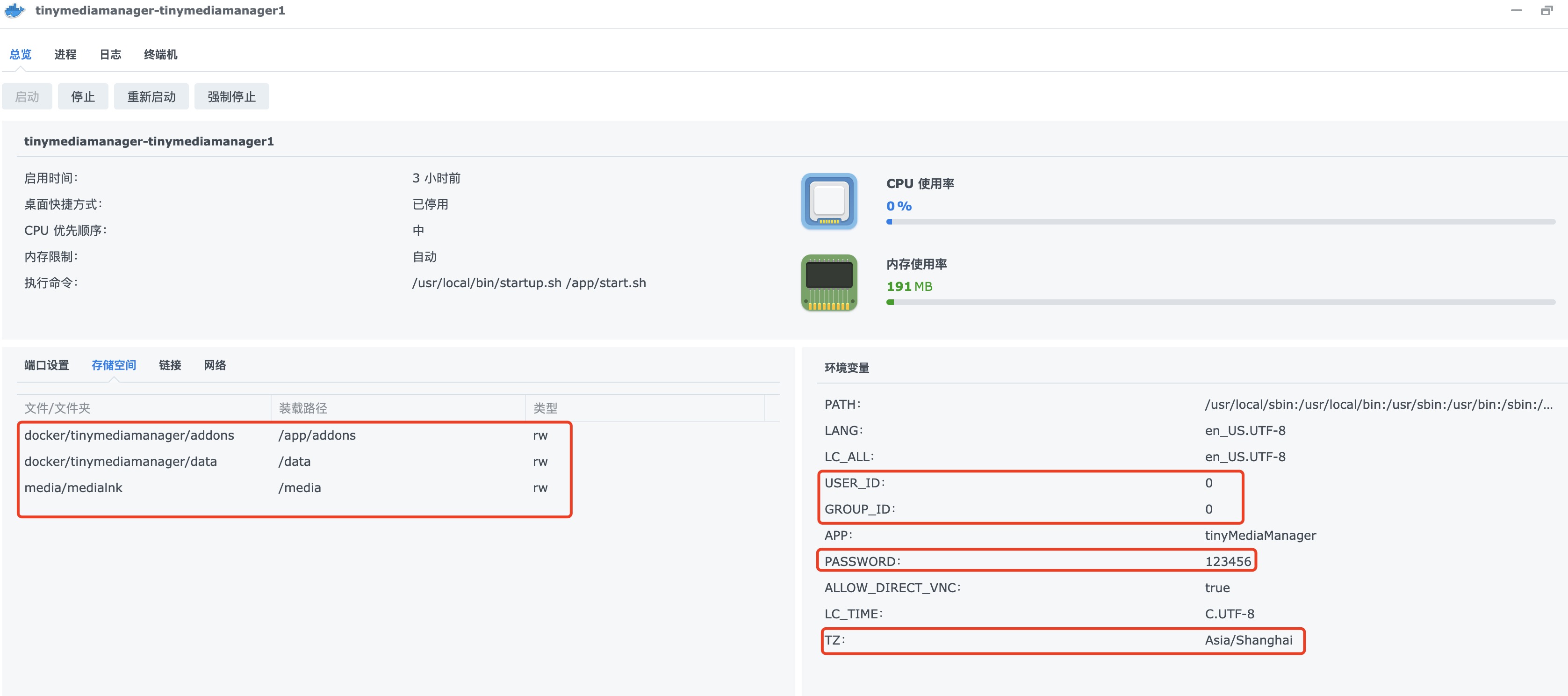Click the memory RAM module icon
This screenshot has width=1568, height=696.
click(829, 283)
